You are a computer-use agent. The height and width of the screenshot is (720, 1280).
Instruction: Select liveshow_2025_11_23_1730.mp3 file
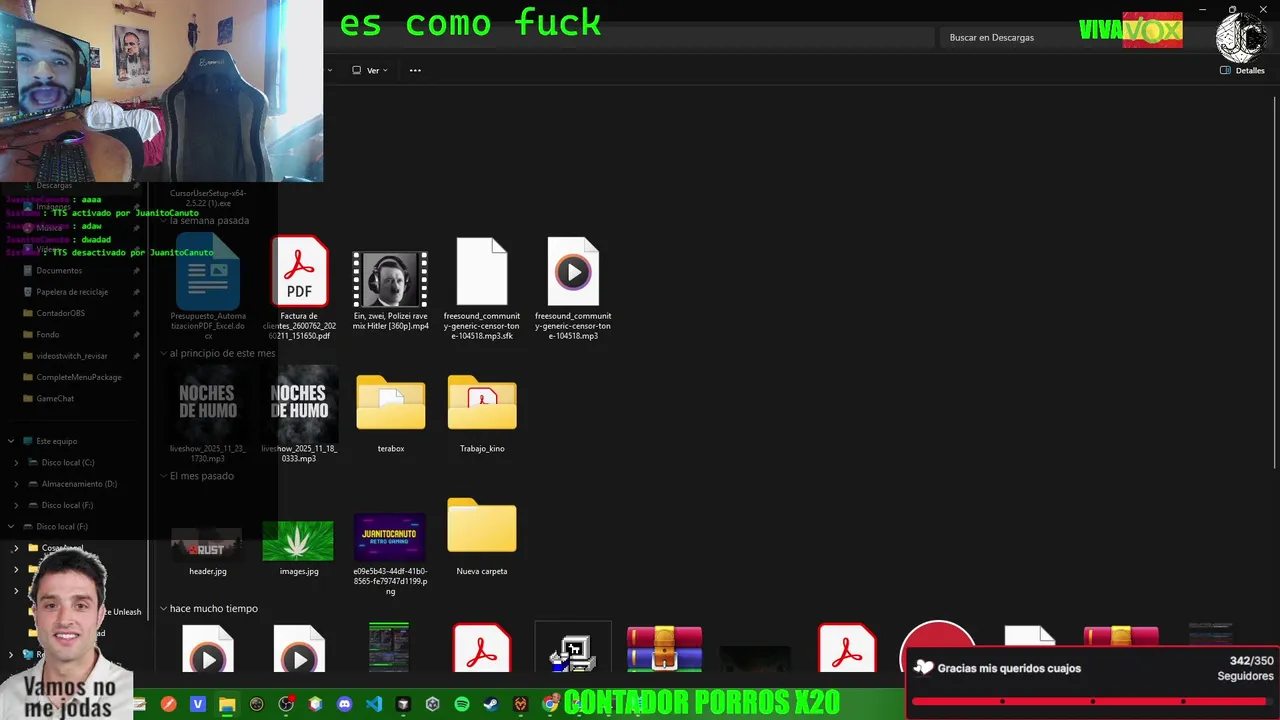tap(208, 413)
